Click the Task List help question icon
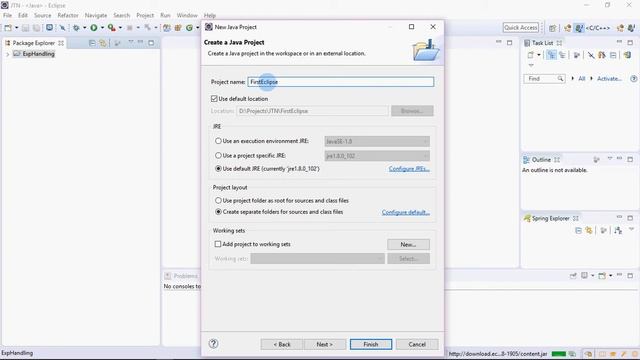Image resolution: width=640 pixels, height=360 pixels. coord(633,78)
